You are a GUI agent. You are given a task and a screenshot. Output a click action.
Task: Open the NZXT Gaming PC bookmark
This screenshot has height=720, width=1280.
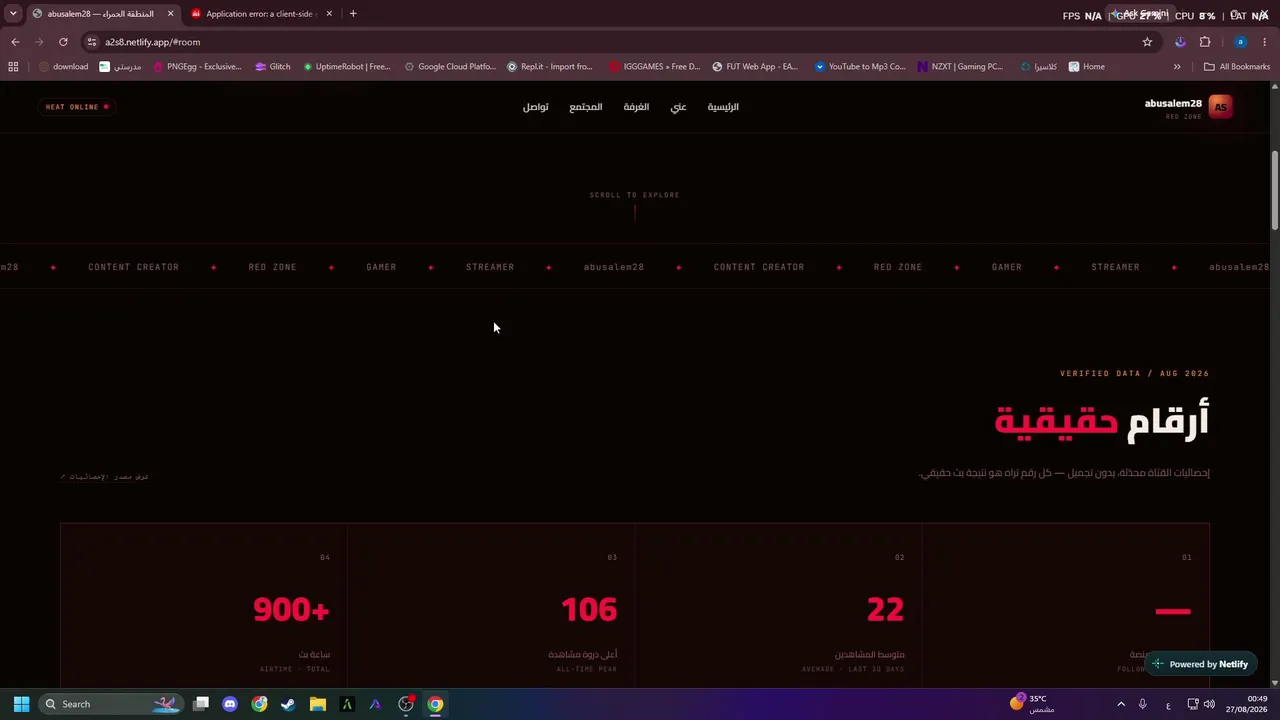click(x=960, y=67)
